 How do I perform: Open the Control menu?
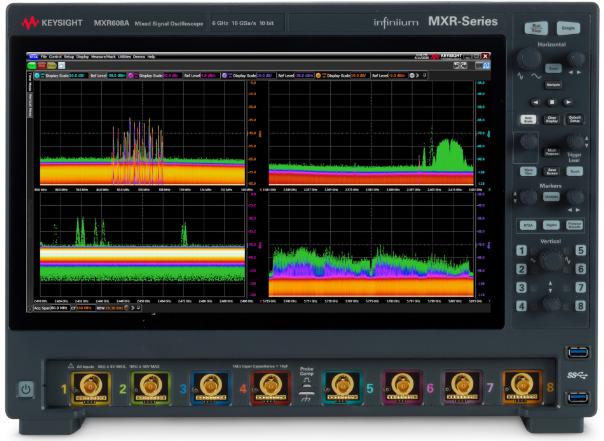[x=55, y=57]
